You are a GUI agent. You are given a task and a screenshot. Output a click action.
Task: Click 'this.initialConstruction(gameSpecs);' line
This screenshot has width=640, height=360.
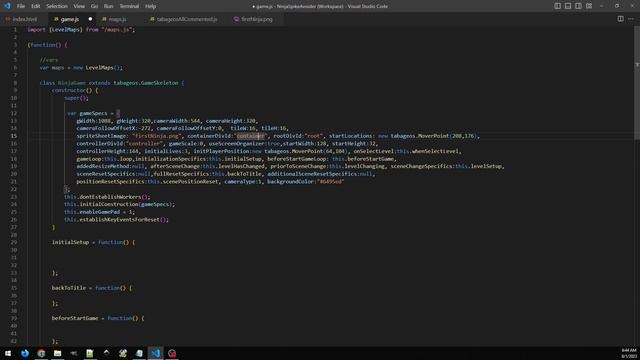click(x=120, y=204)
